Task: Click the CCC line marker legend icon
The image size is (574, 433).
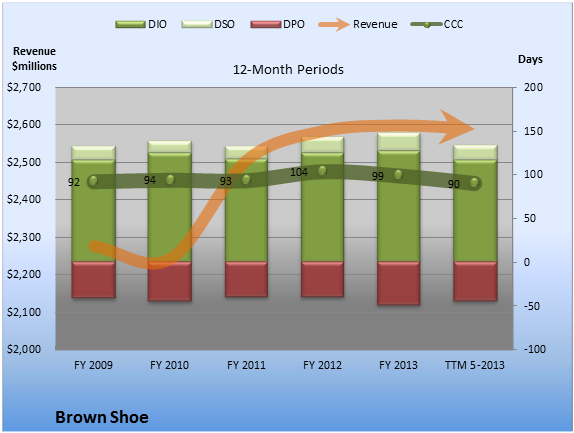Action: (x=427, y=25)
